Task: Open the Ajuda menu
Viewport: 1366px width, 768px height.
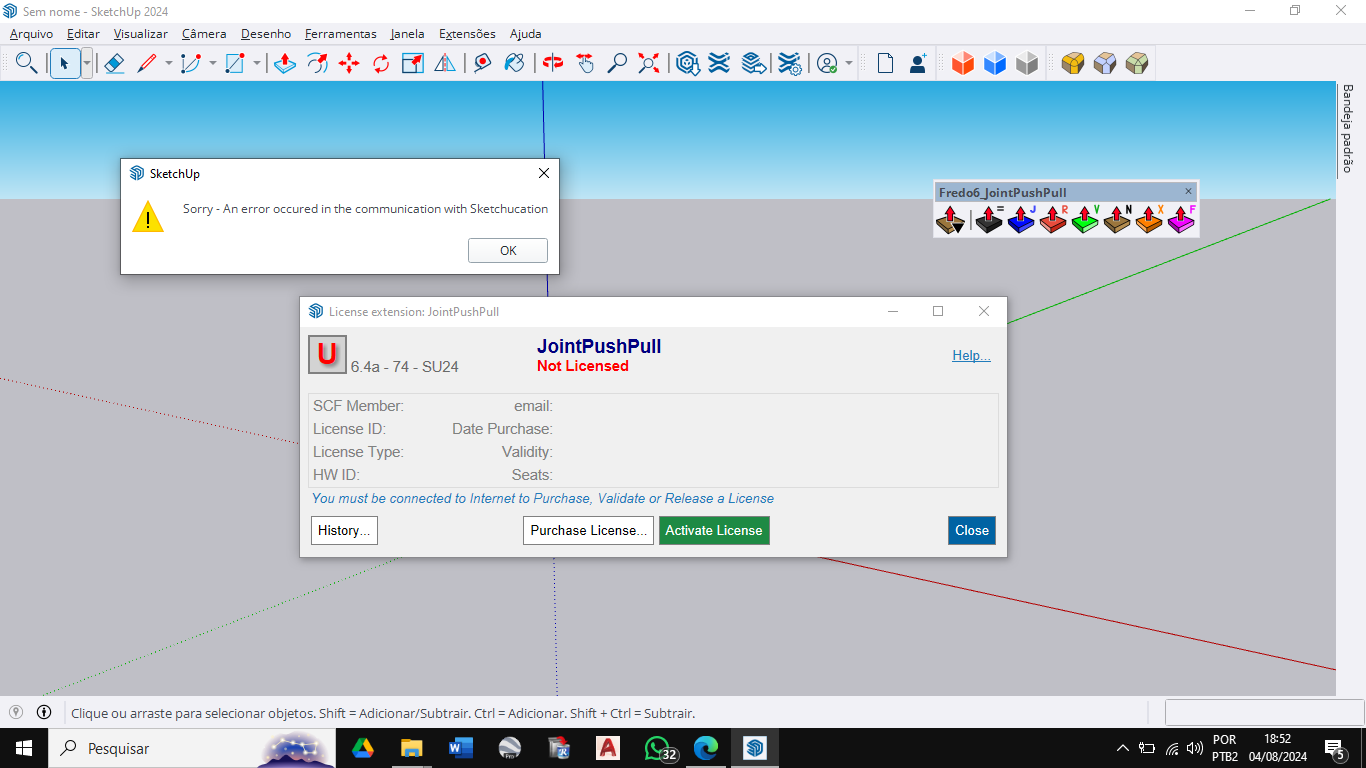Action: coord(526,33)
